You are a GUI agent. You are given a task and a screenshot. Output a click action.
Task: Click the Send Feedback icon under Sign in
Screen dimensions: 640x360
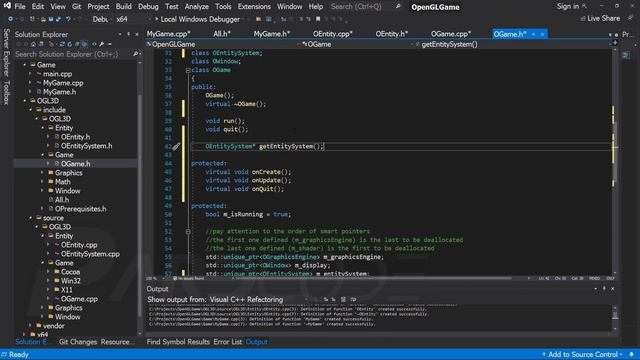point(631,18)
